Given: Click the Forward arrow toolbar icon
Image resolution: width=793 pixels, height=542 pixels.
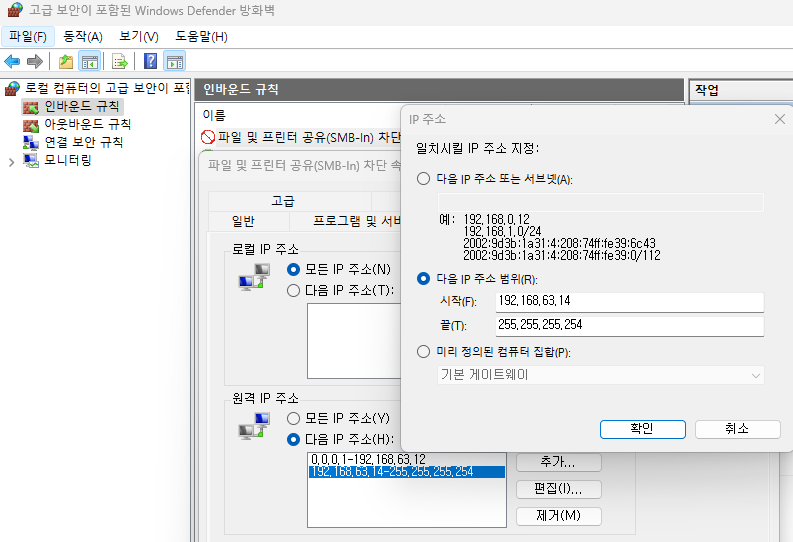Looking at the screenshot, I should [x=34, y=62].
